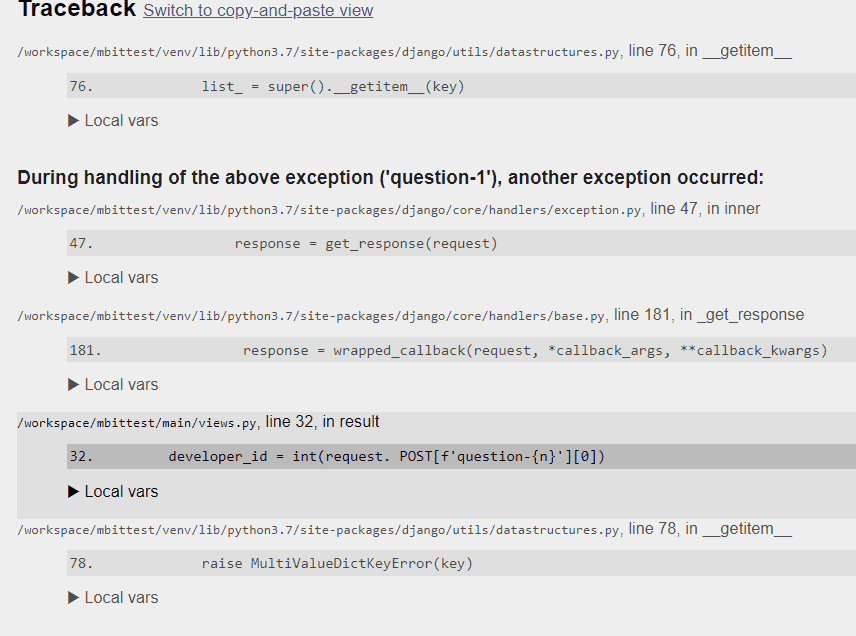This screenshot has height=636, width=856.
Task: Click highlighted line 32 with developer_id assignment
Action: pos(387,457)
